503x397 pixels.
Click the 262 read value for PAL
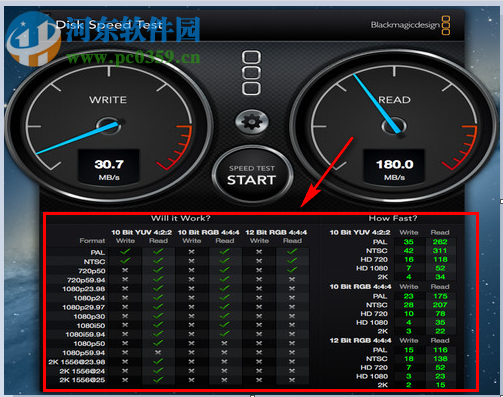tap(440, 242)
